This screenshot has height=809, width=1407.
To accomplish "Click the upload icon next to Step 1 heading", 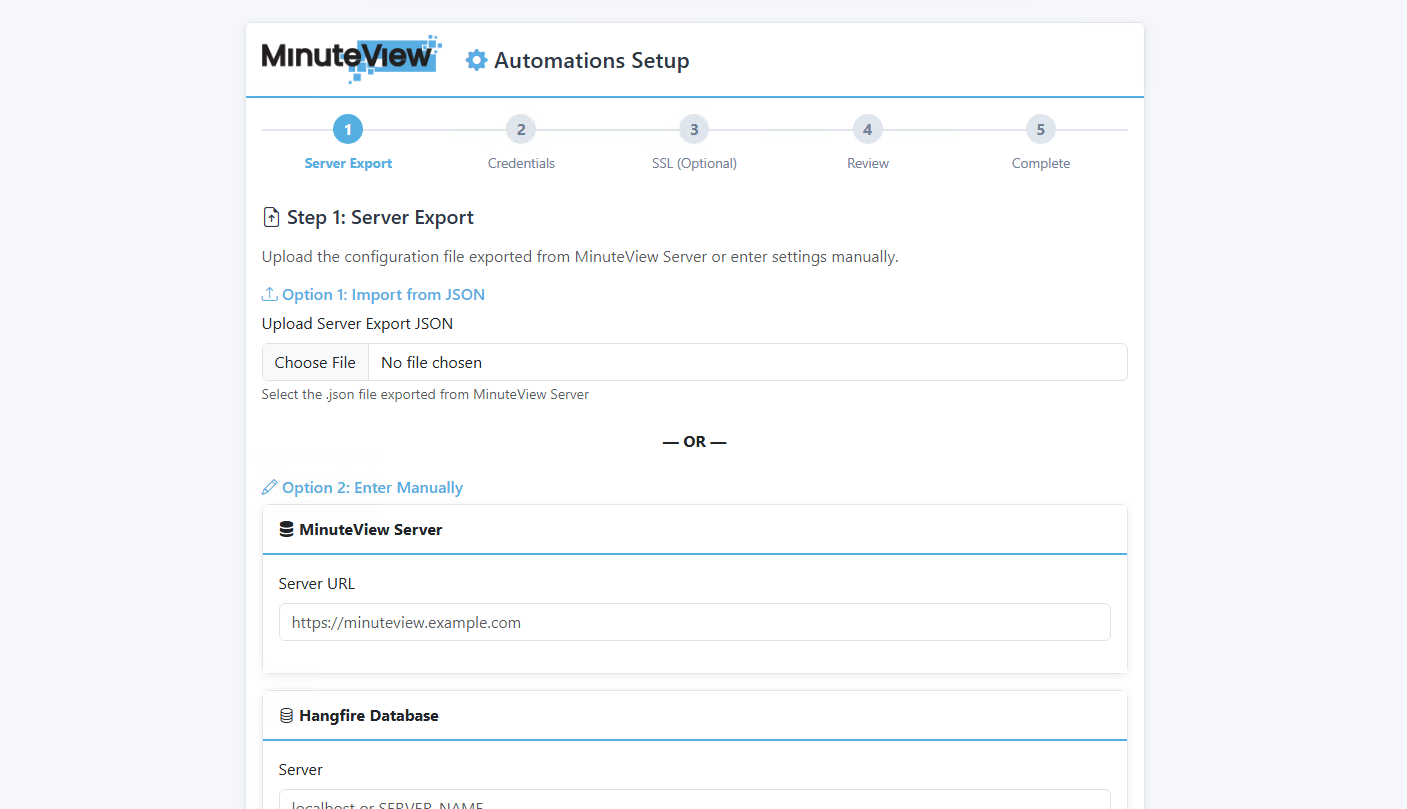I will coord(270,216).
